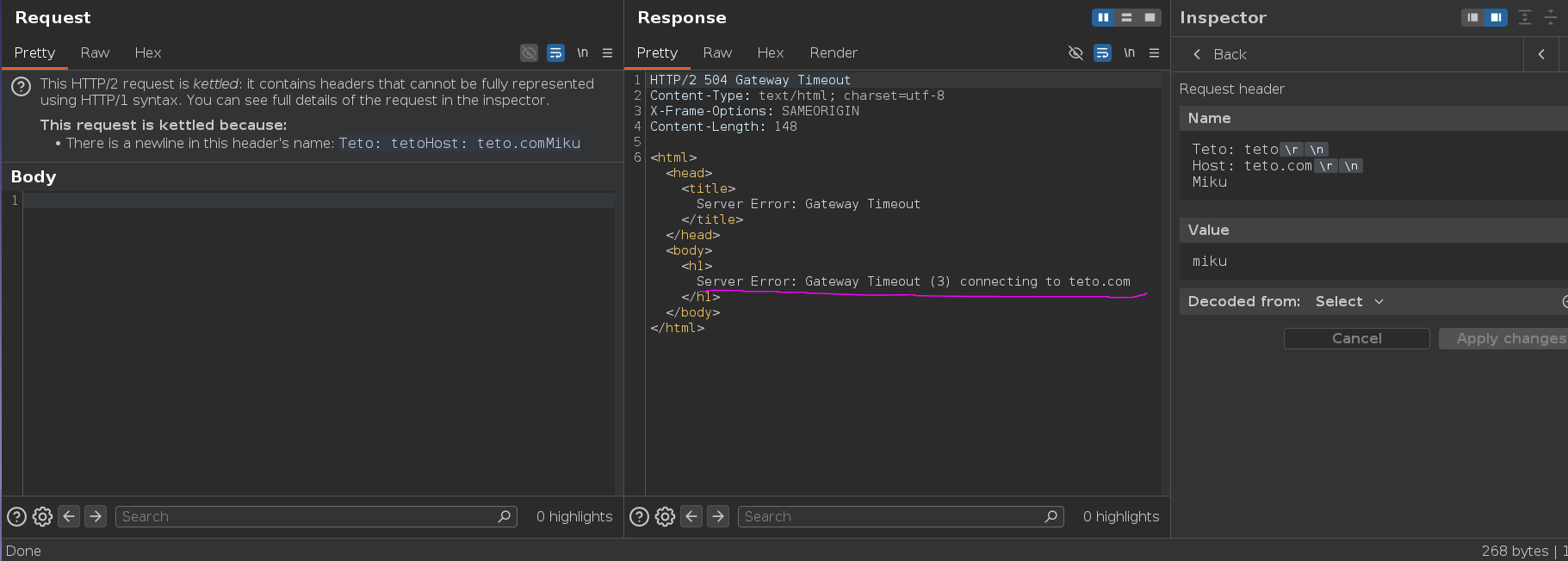Select top-bottom layout icon in Response header
Viewport: 1568px width, 561px height.
1126,17
